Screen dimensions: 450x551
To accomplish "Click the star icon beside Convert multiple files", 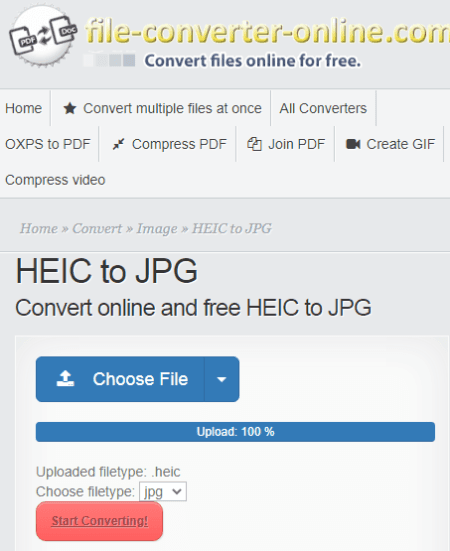I will (70, 109).
